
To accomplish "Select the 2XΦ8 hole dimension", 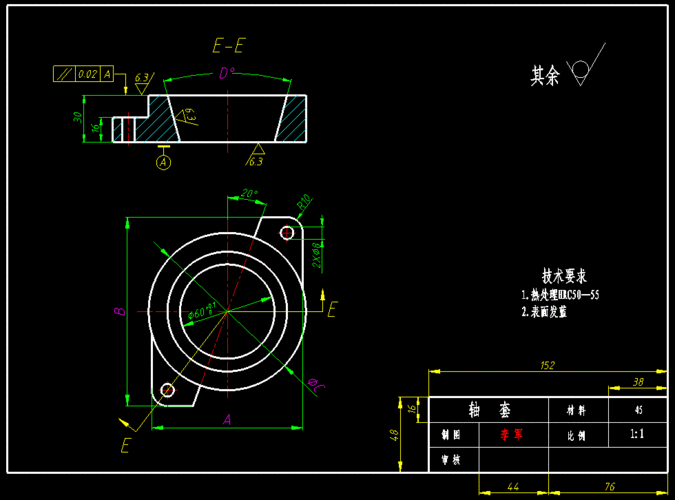I will [316, 255].
